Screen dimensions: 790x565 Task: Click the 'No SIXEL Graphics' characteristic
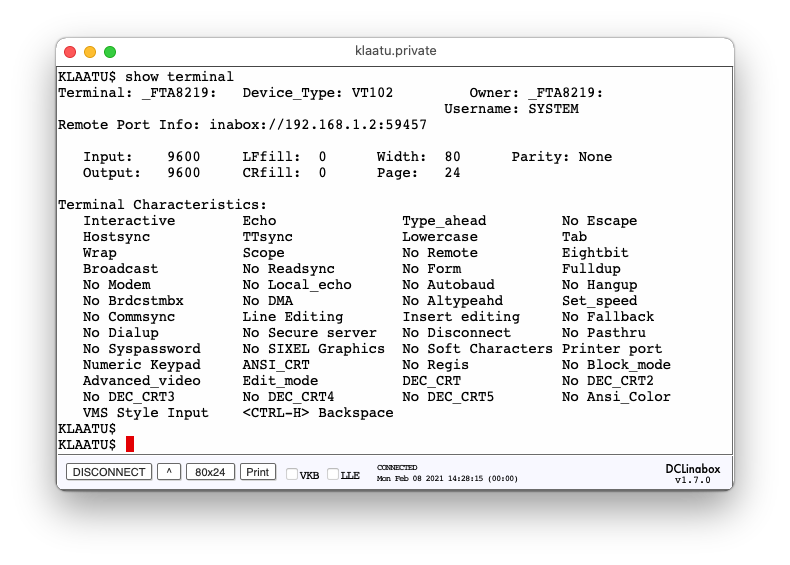coord(313,349)
